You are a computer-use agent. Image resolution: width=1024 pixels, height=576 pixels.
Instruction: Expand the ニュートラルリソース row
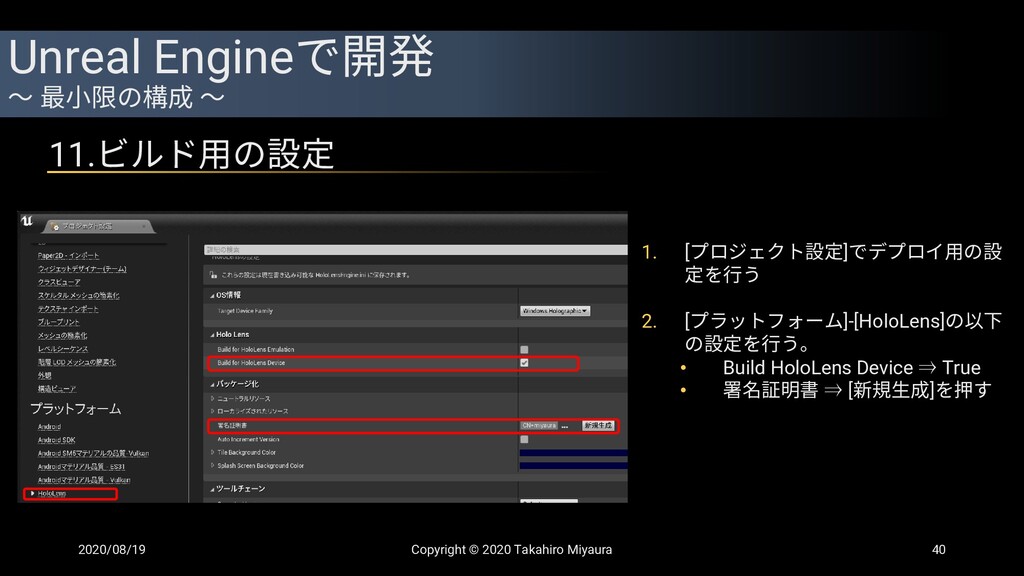(212, 398)
